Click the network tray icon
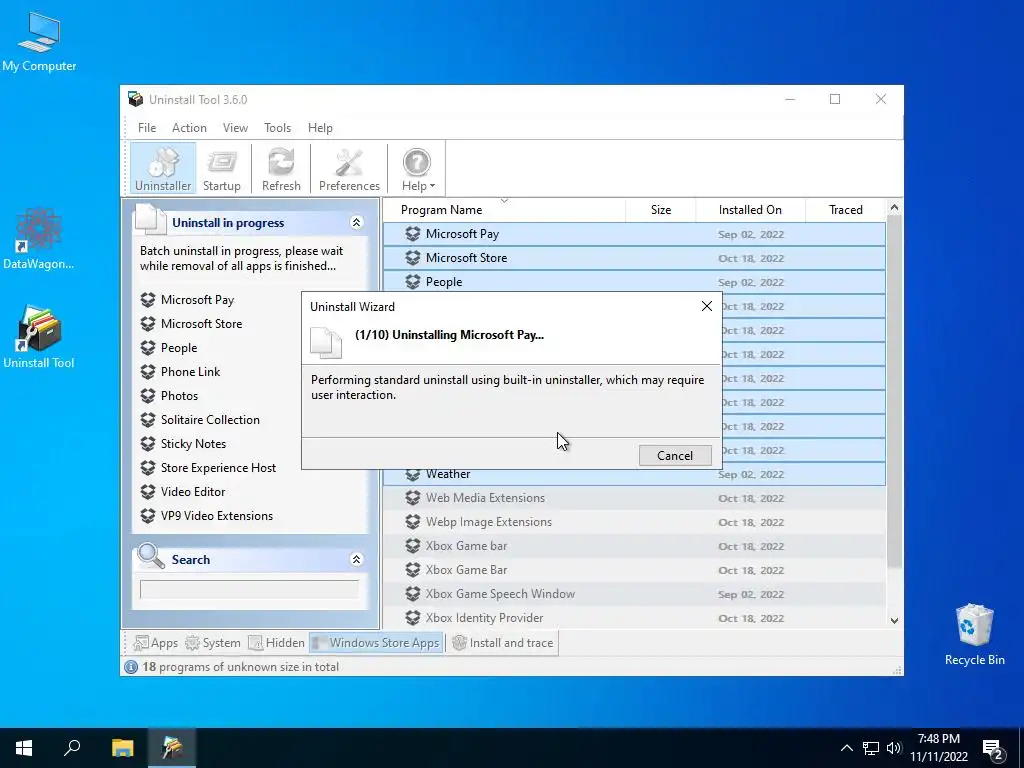 (871, 748)
